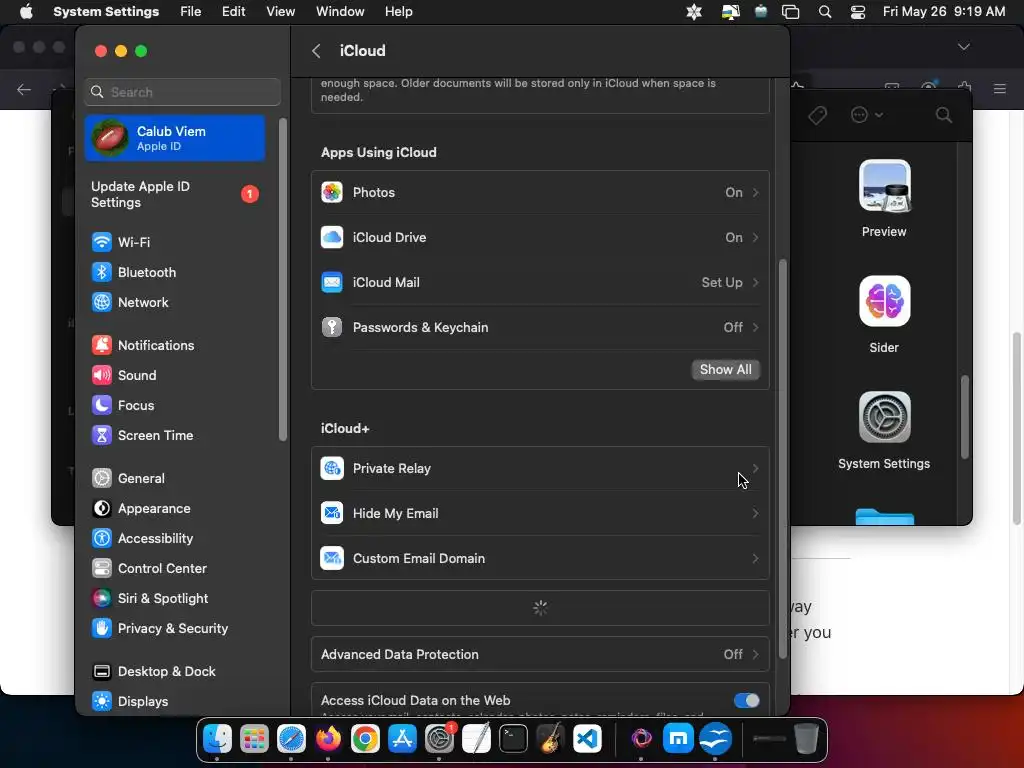Go back from the iCloud pane
This screenshot has width=1024, height=768.
click(x=316, y=51)
